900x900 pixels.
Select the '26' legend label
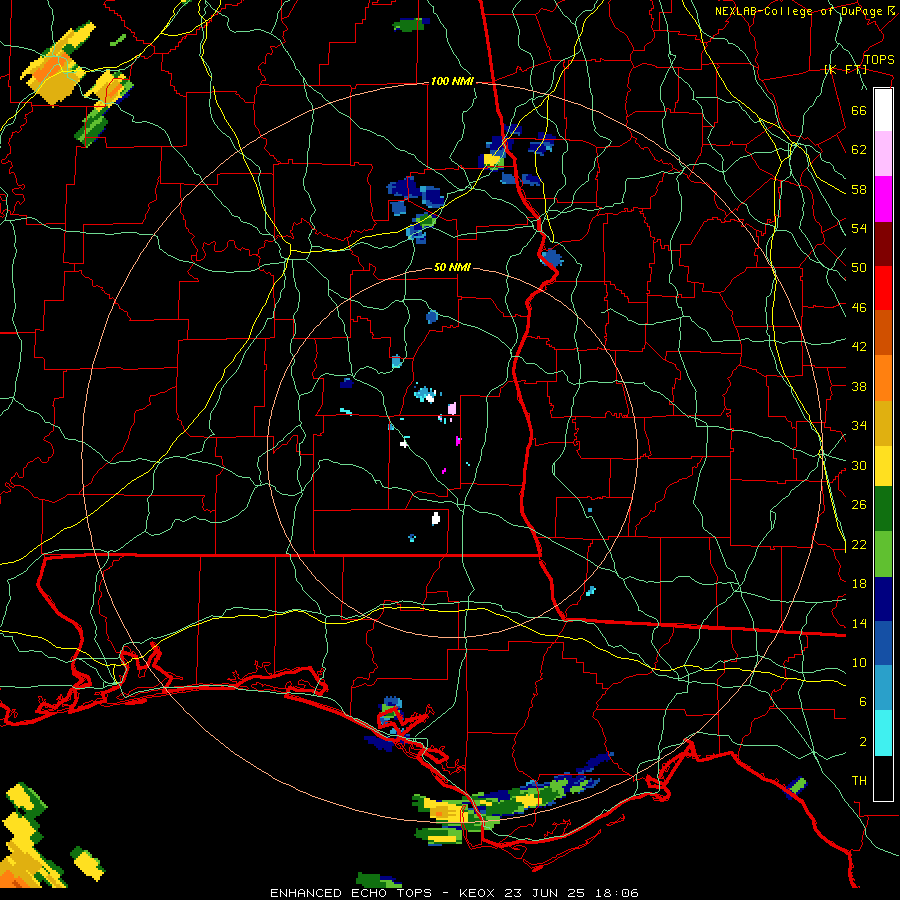(x=859, y=505)
